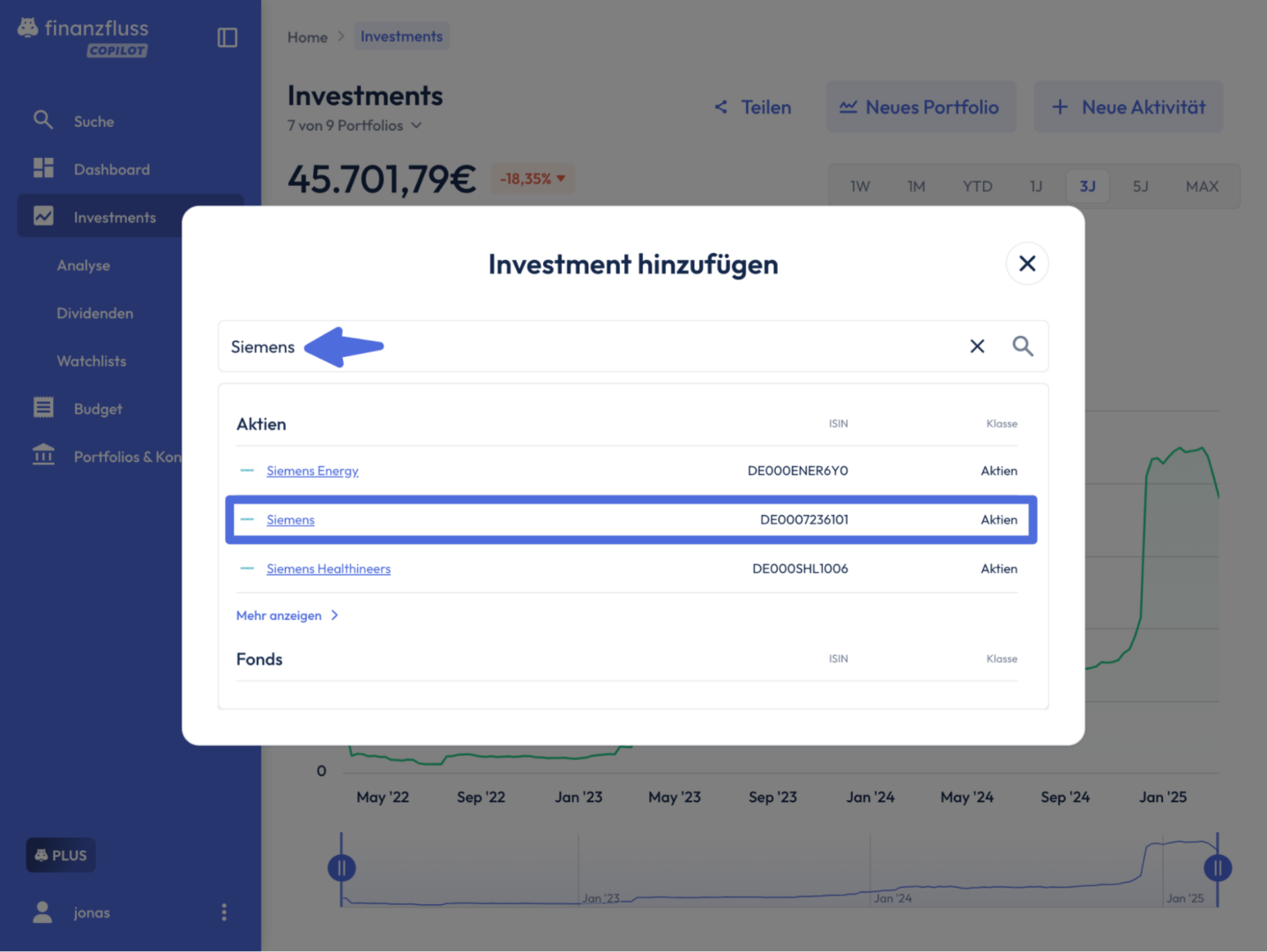Image resolution: width=1267 pixels, height=952 pixels.
Task: Click the right range slider handle
Action: coord(1218,868)
